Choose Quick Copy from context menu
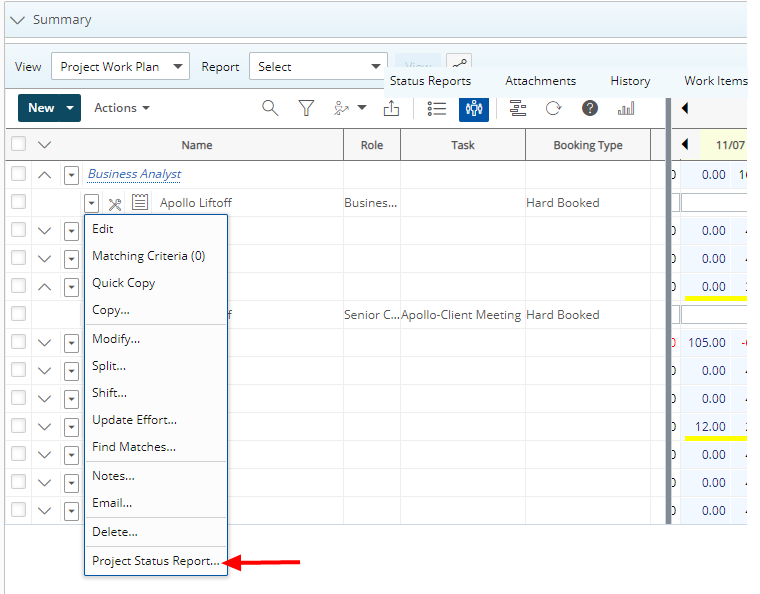Screen dimensions: 760x594 [124, 283]
